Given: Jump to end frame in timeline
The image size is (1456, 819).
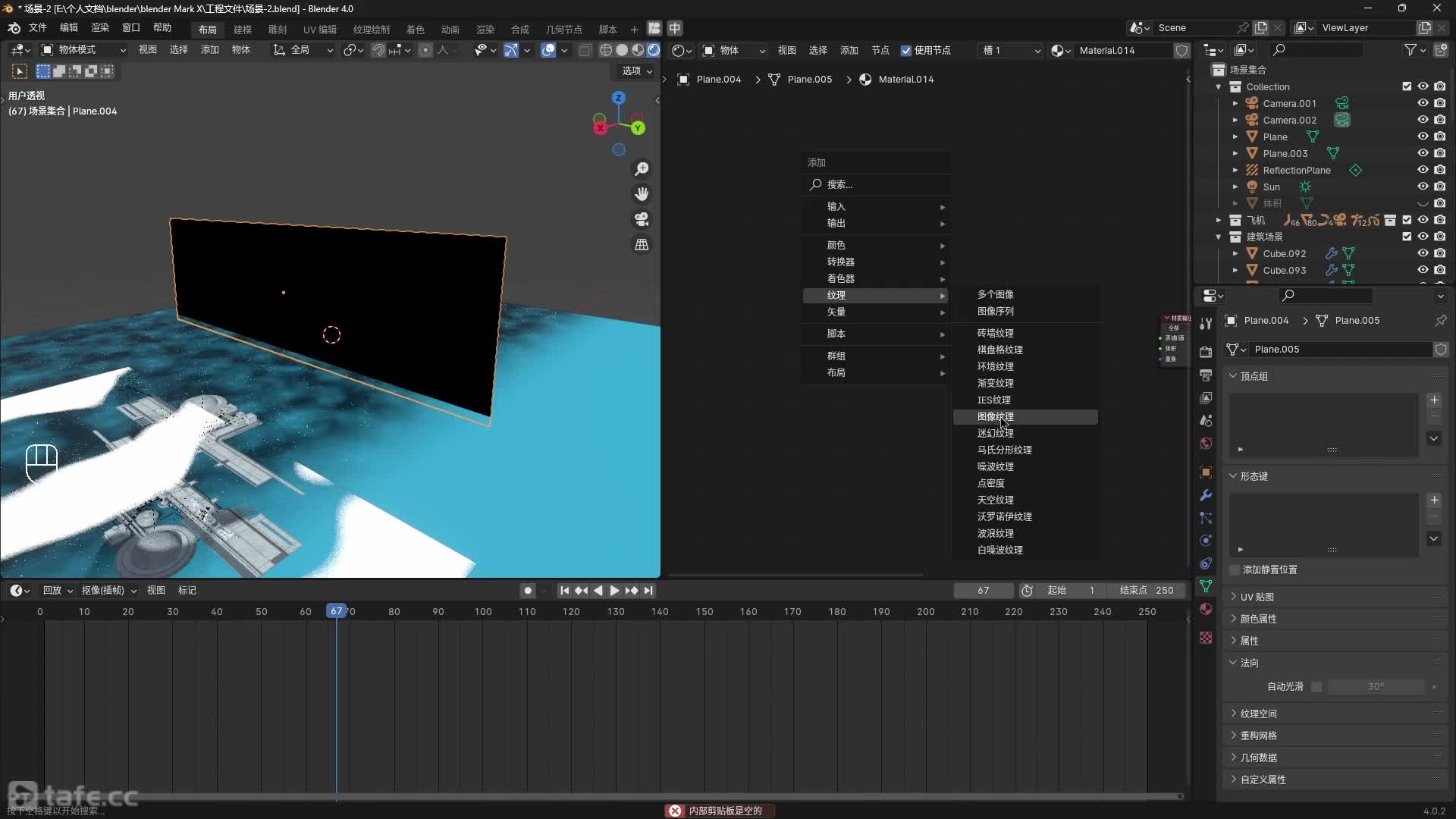Looking at the screenshot, I should pyautogui.click(x=648, y=591).
